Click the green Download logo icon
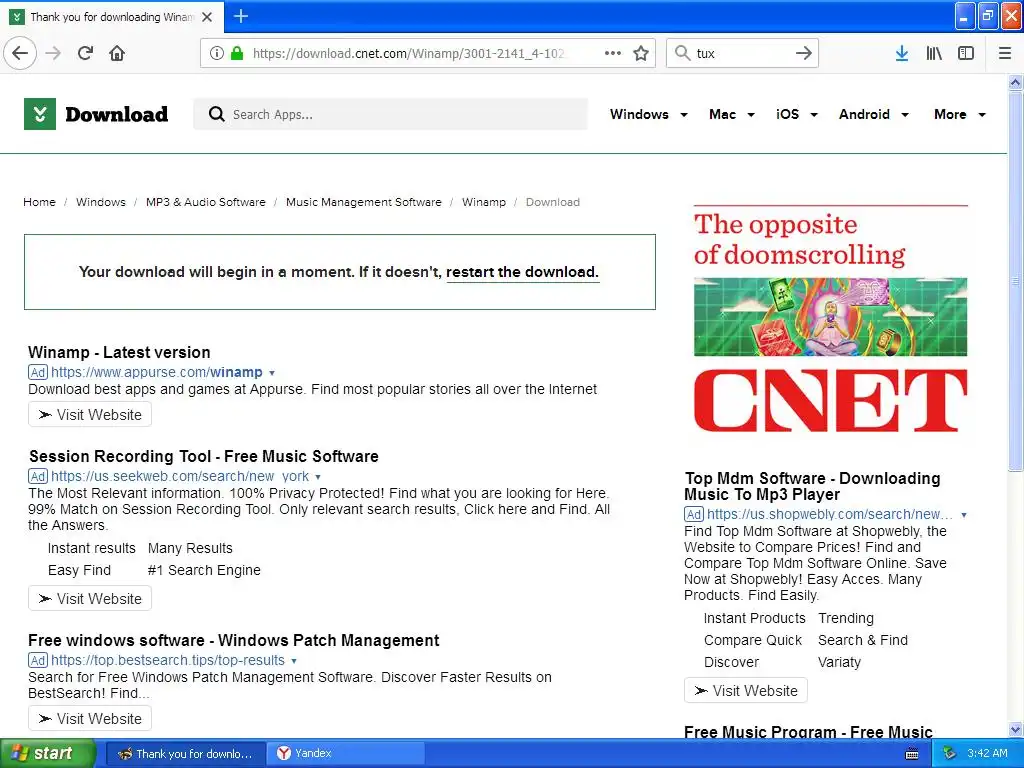 tap(40, 114)
